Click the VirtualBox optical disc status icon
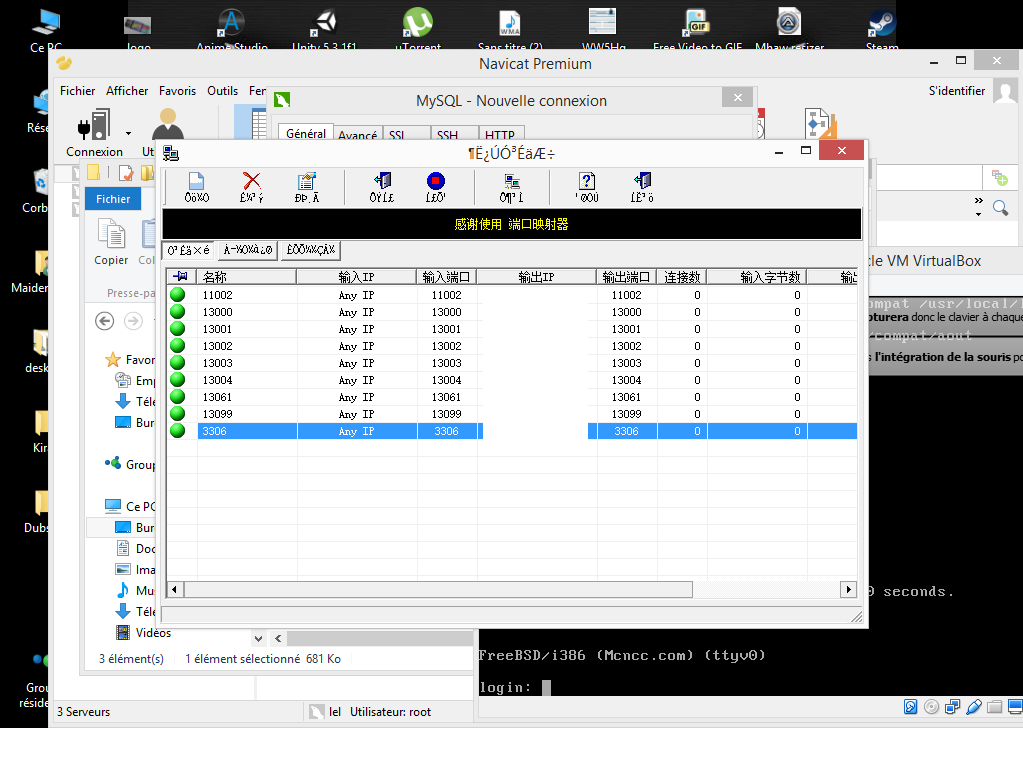This screenshot has width=1023, height=773. point(932,706)
